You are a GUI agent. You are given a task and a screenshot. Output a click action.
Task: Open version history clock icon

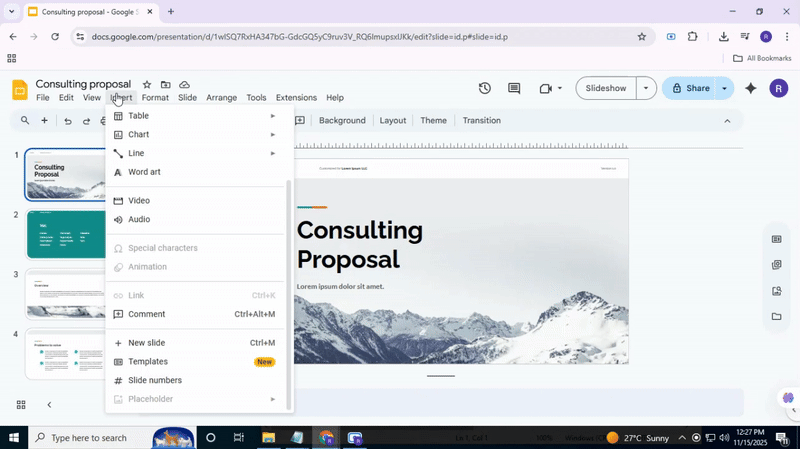pyautogui.click(x=485, y=88)
